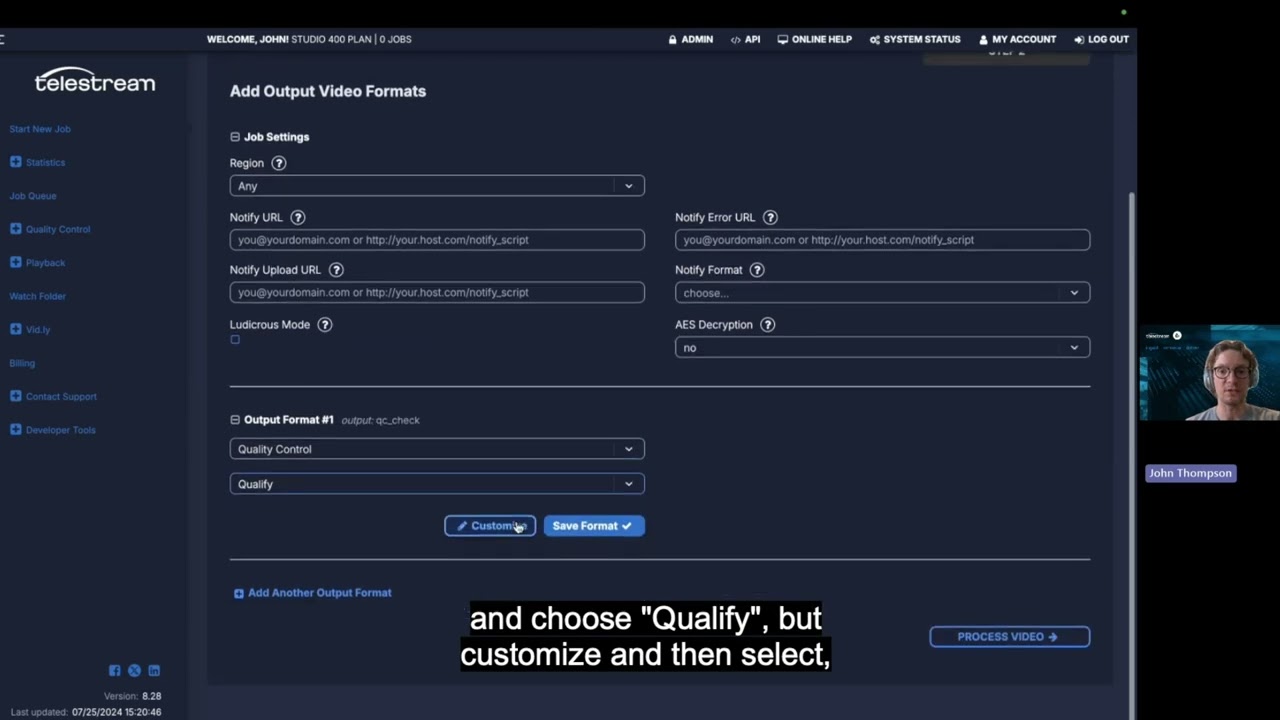Viewport: 1280px width, 720px height.
Task: Open the Notify Format dropdown
Action: [x=882, y=293]
